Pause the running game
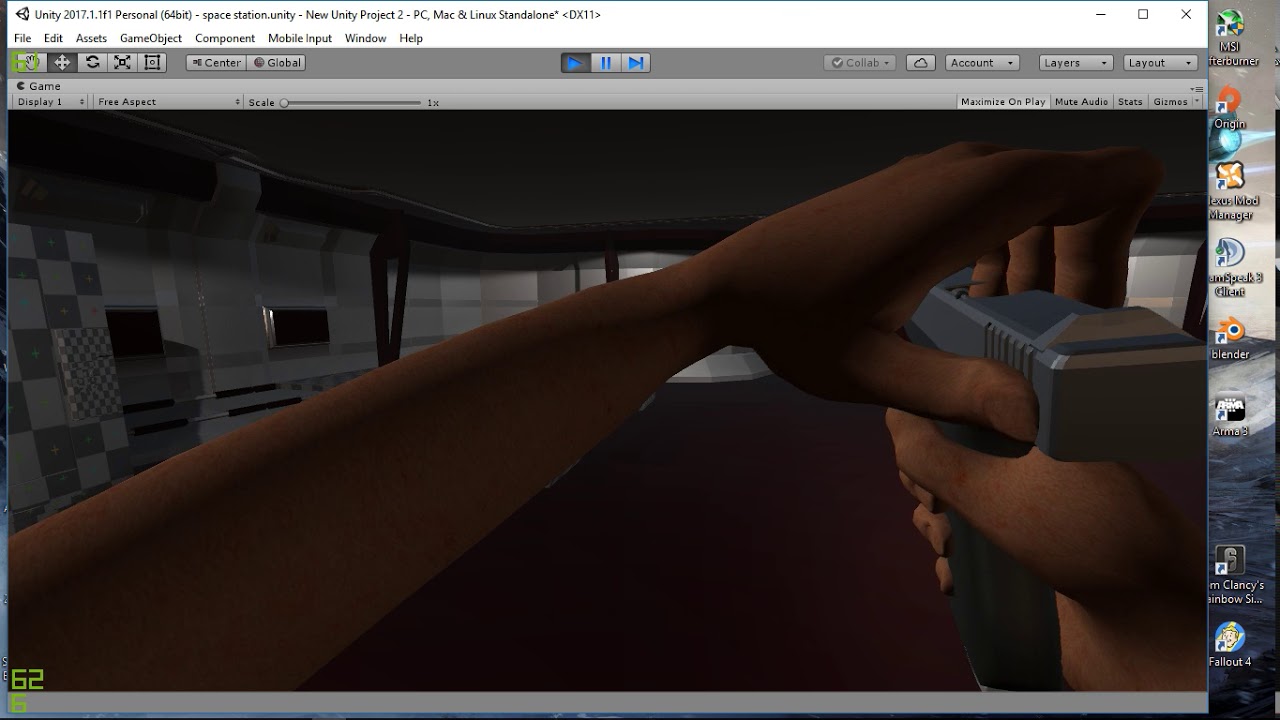This screenshot has height=720, width=1280. tap(605, 62)
